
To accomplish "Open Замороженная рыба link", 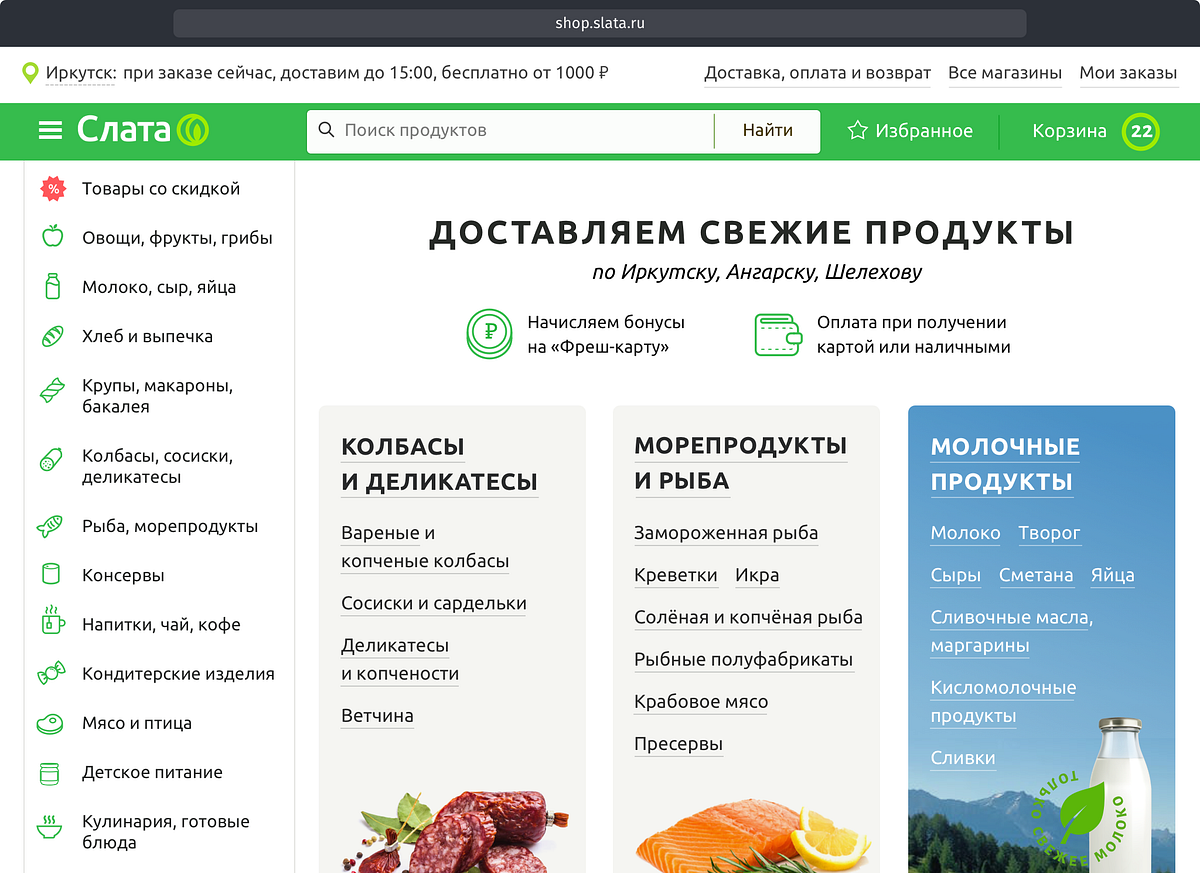I will (x=726, y=533).
